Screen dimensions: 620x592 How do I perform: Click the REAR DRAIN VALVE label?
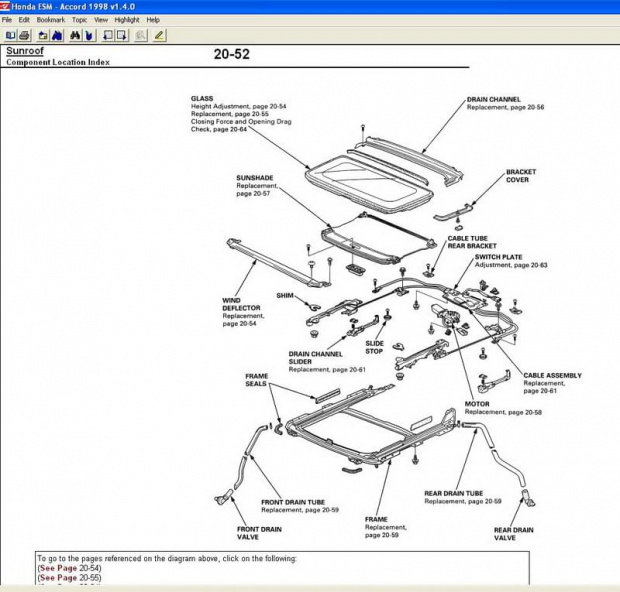click(513, 534)
